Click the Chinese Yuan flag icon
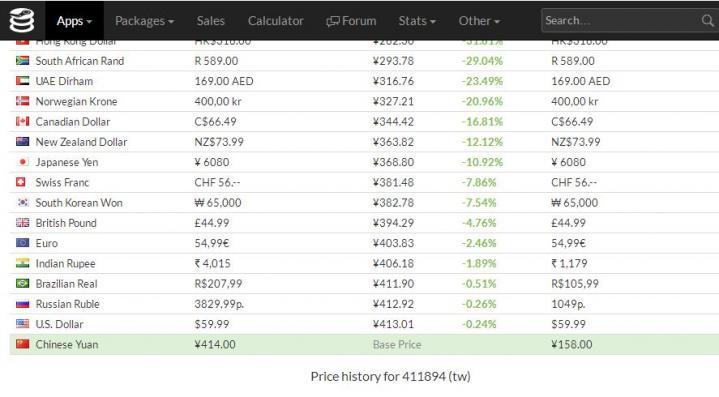Screen dimensions: 719x397 (22, 344)
